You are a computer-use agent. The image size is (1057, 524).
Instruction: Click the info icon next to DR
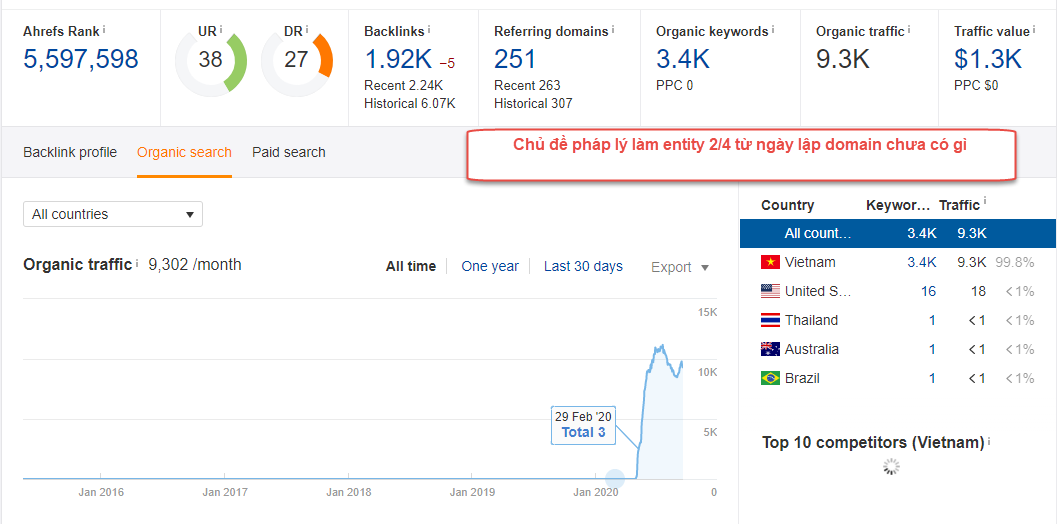pyautogui.click(x=307, y=29)
